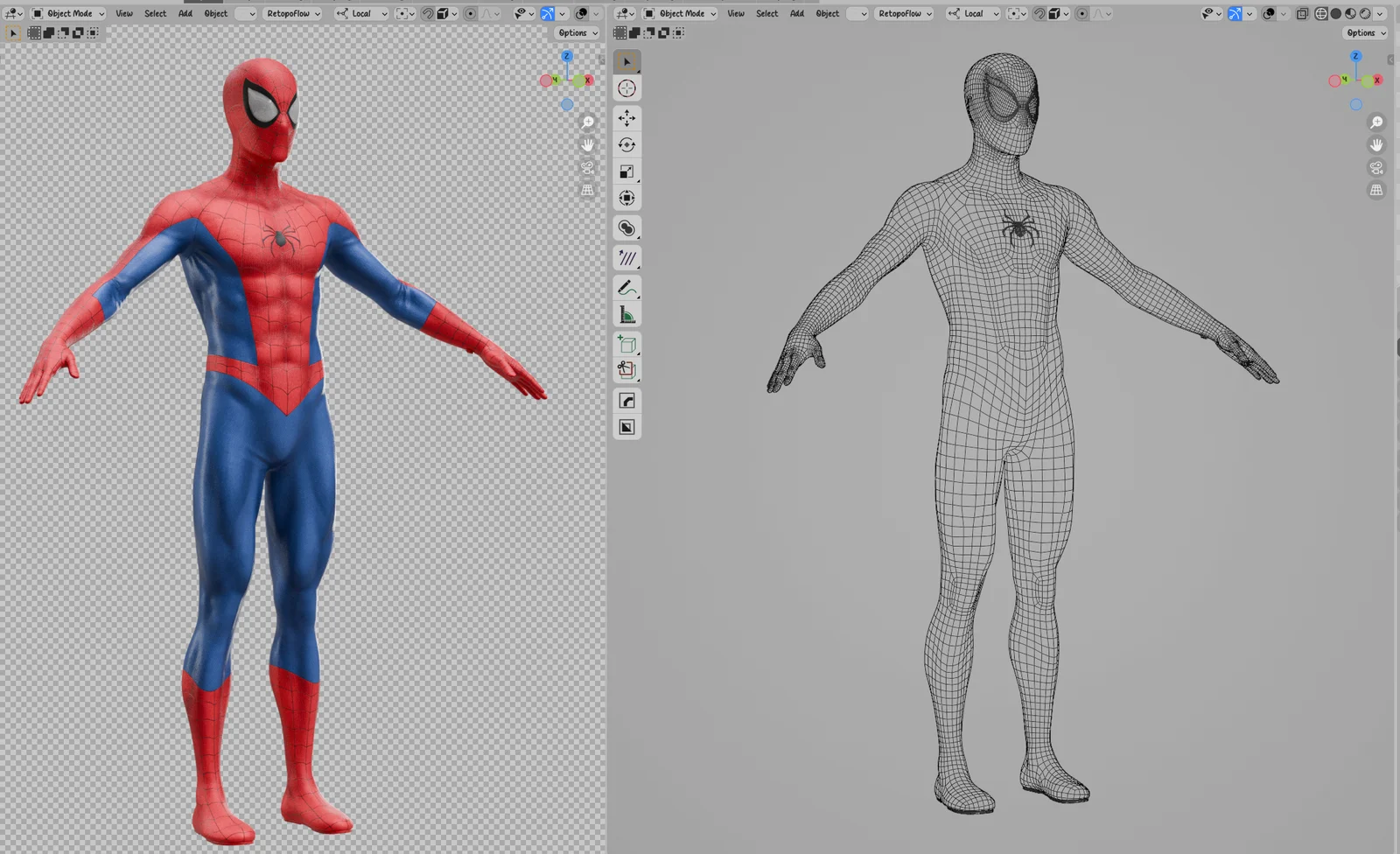Switch to Material Preview viewport shading
This screenshot has height=854, width=1400.
1350,13
